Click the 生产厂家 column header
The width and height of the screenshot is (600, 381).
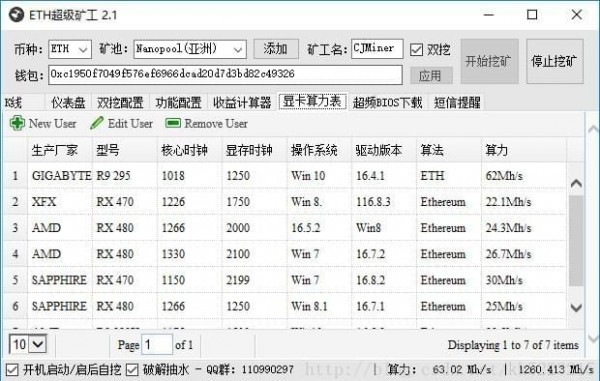[60, 150]
